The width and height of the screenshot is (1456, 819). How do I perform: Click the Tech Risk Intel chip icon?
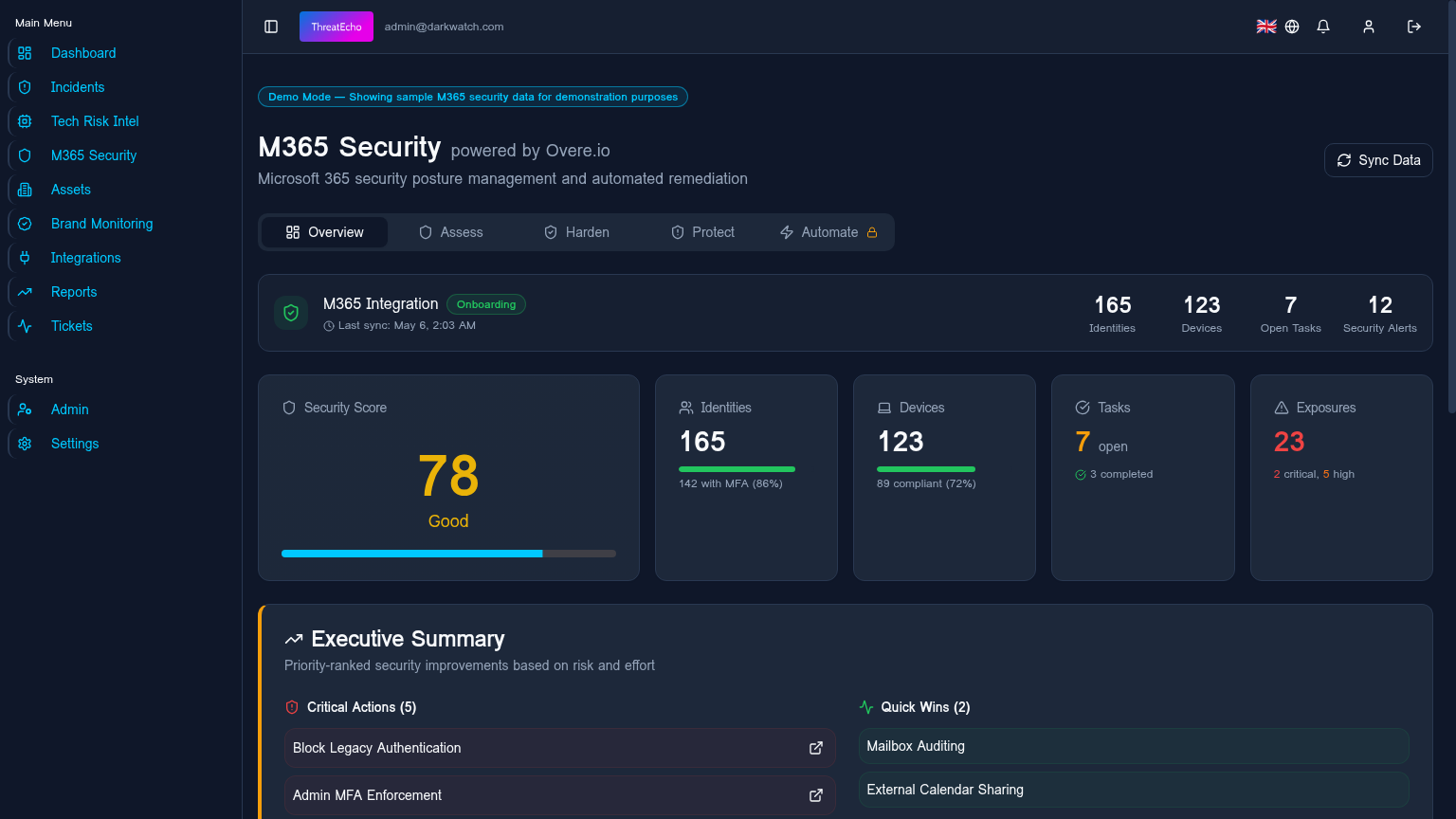[x=25, y=121]
